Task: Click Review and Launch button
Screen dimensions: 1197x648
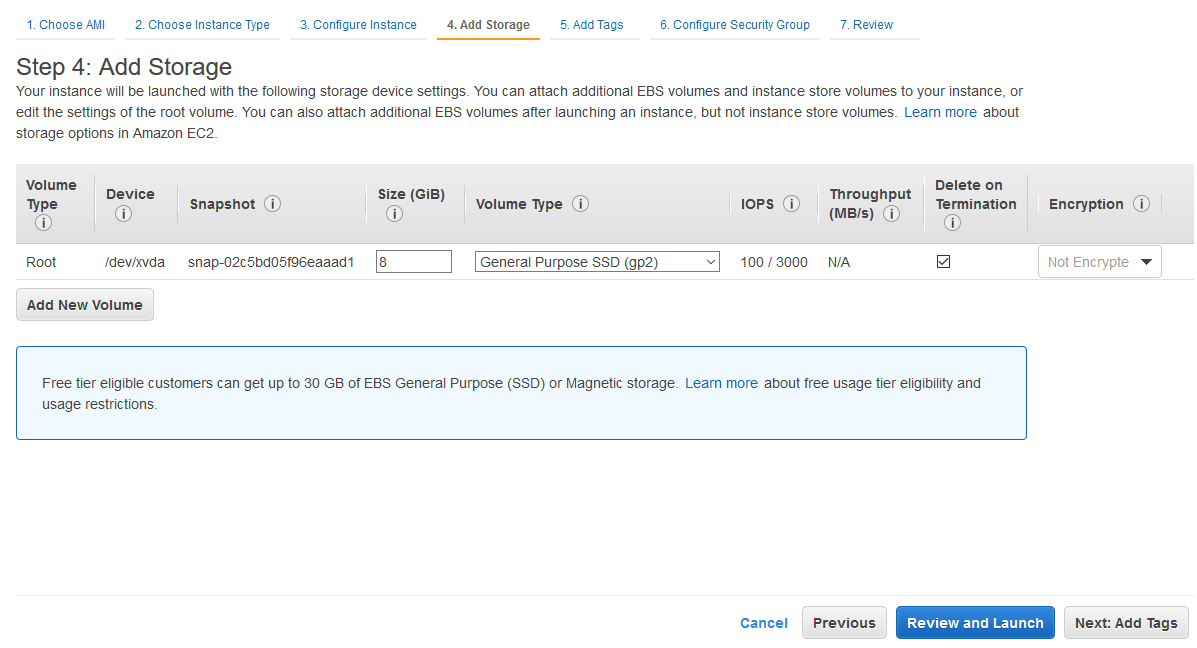Action: tap(975, 623)
